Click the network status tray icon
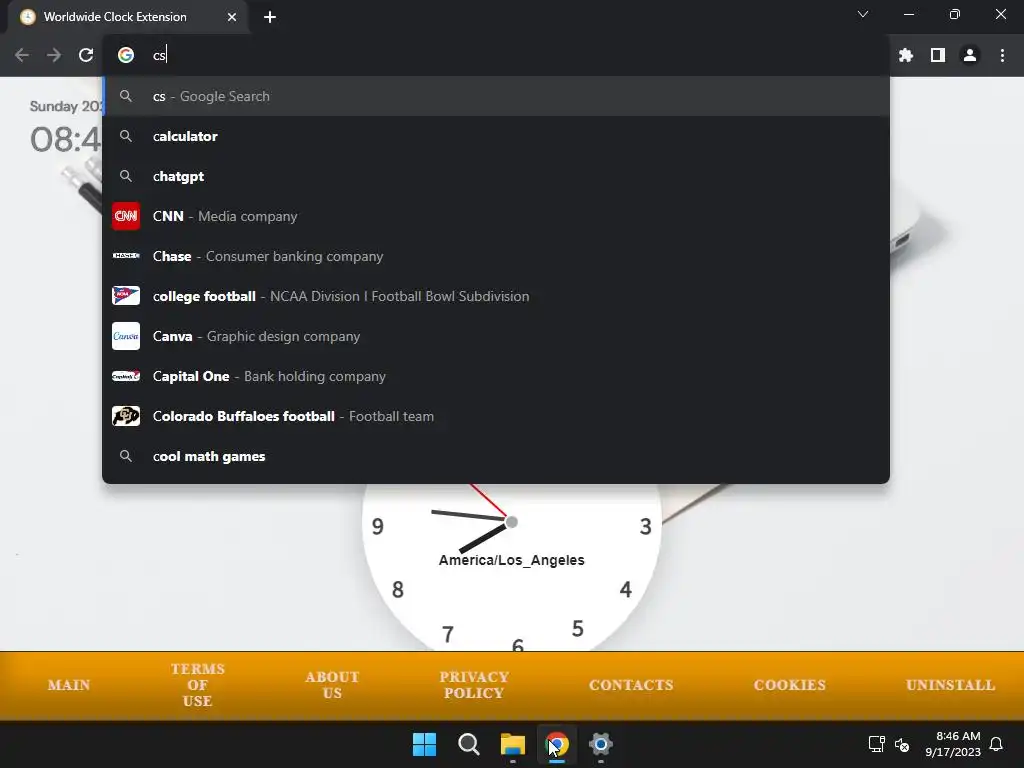 click(x=876, y=744)
